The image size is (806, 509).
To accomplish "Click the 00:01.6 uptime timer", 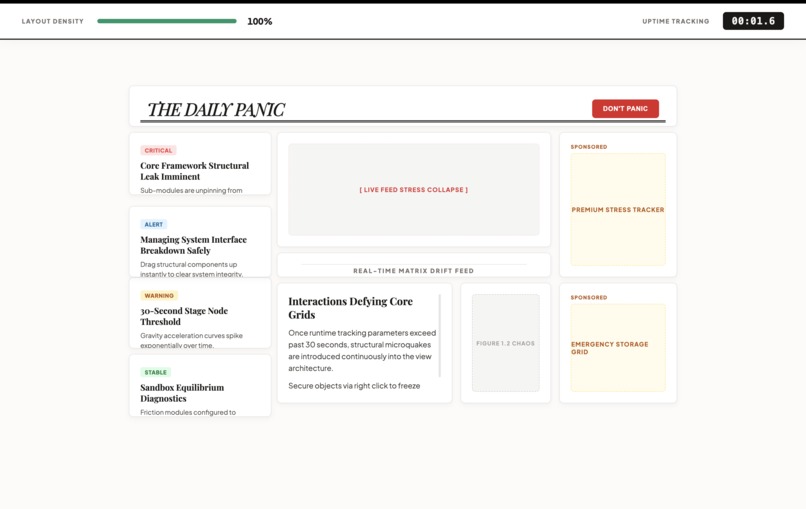I will pyautogui.click(x=753, y=21).
